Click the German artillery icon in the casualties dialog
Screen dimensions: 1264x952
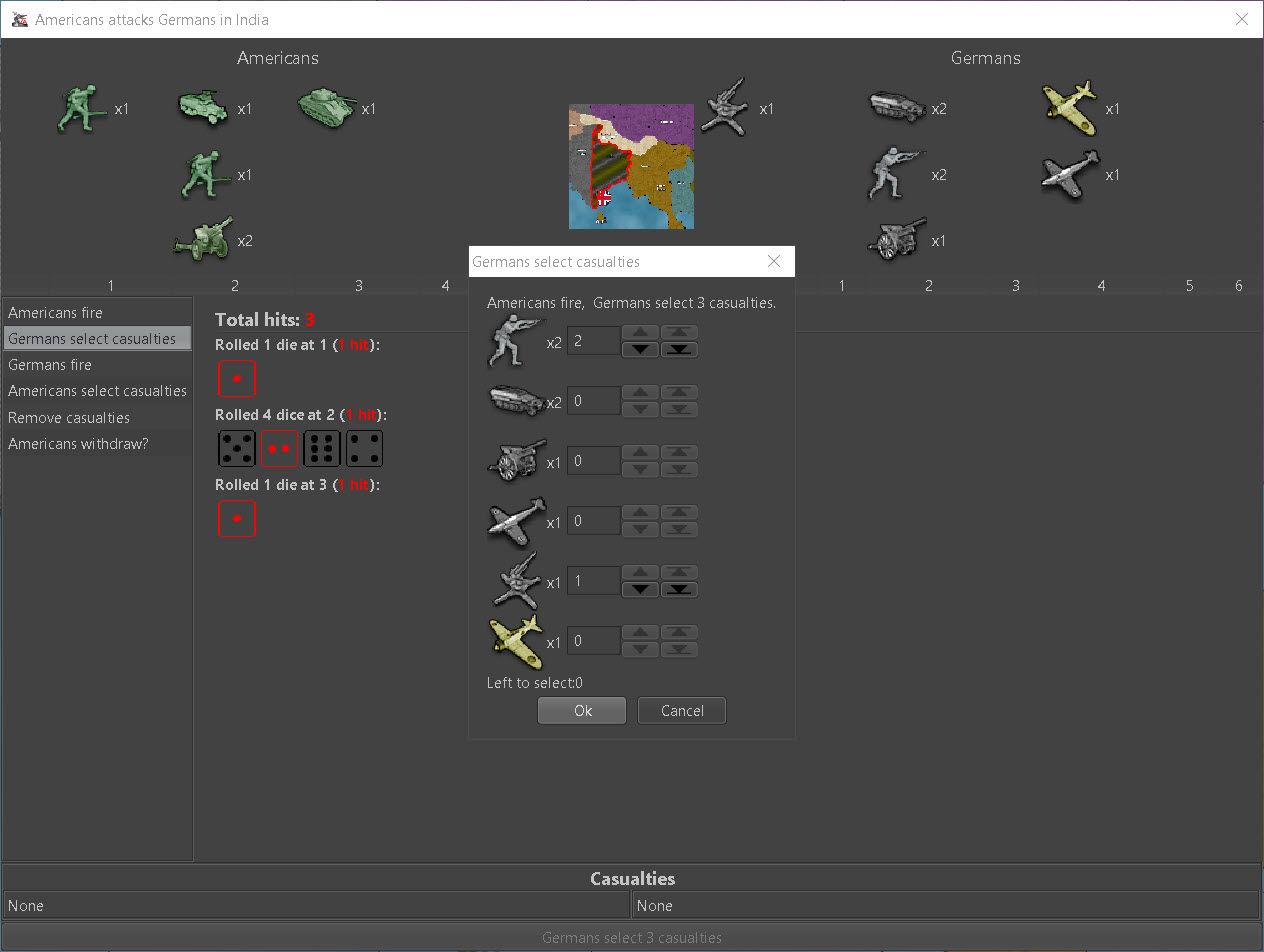click(516, 461)
